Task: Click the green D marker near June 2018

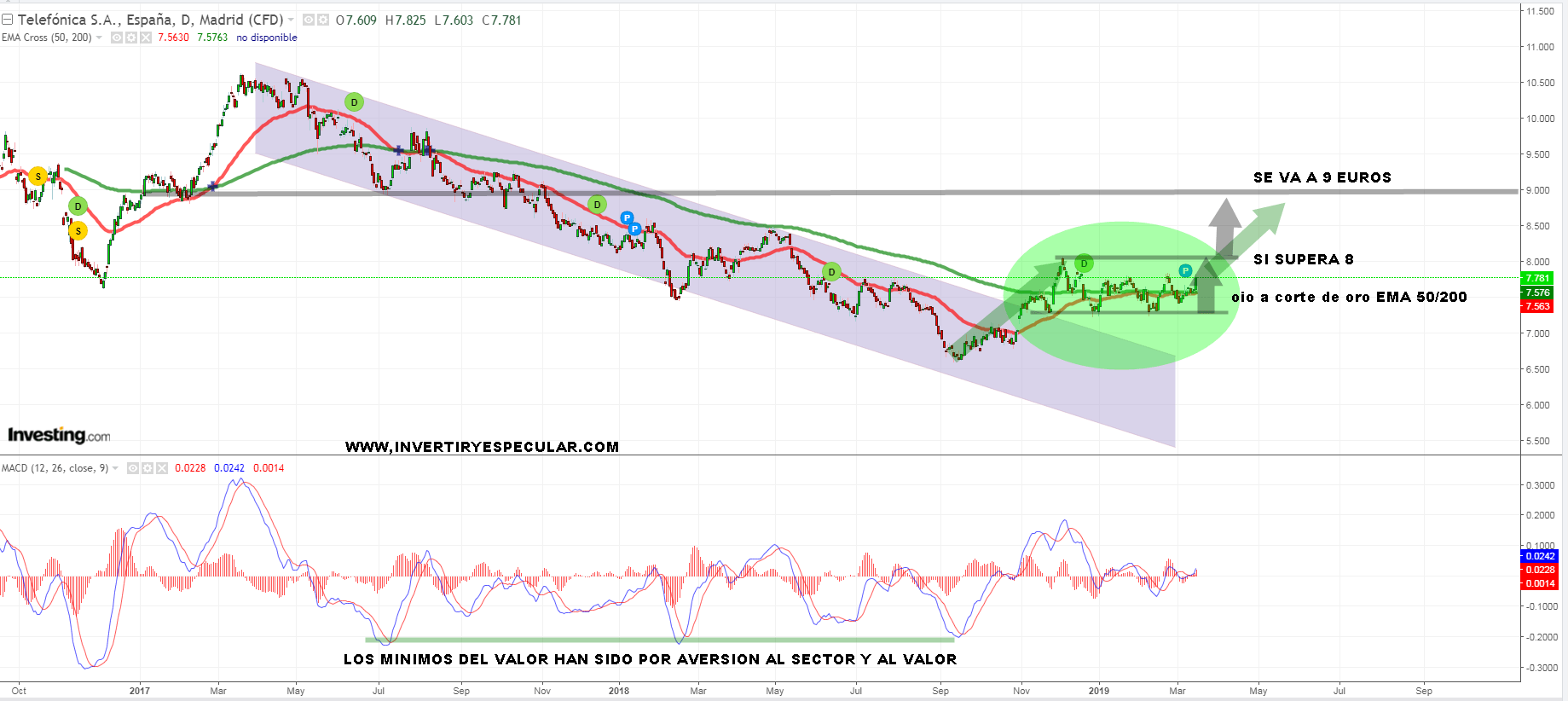Action: pos(831,272)
